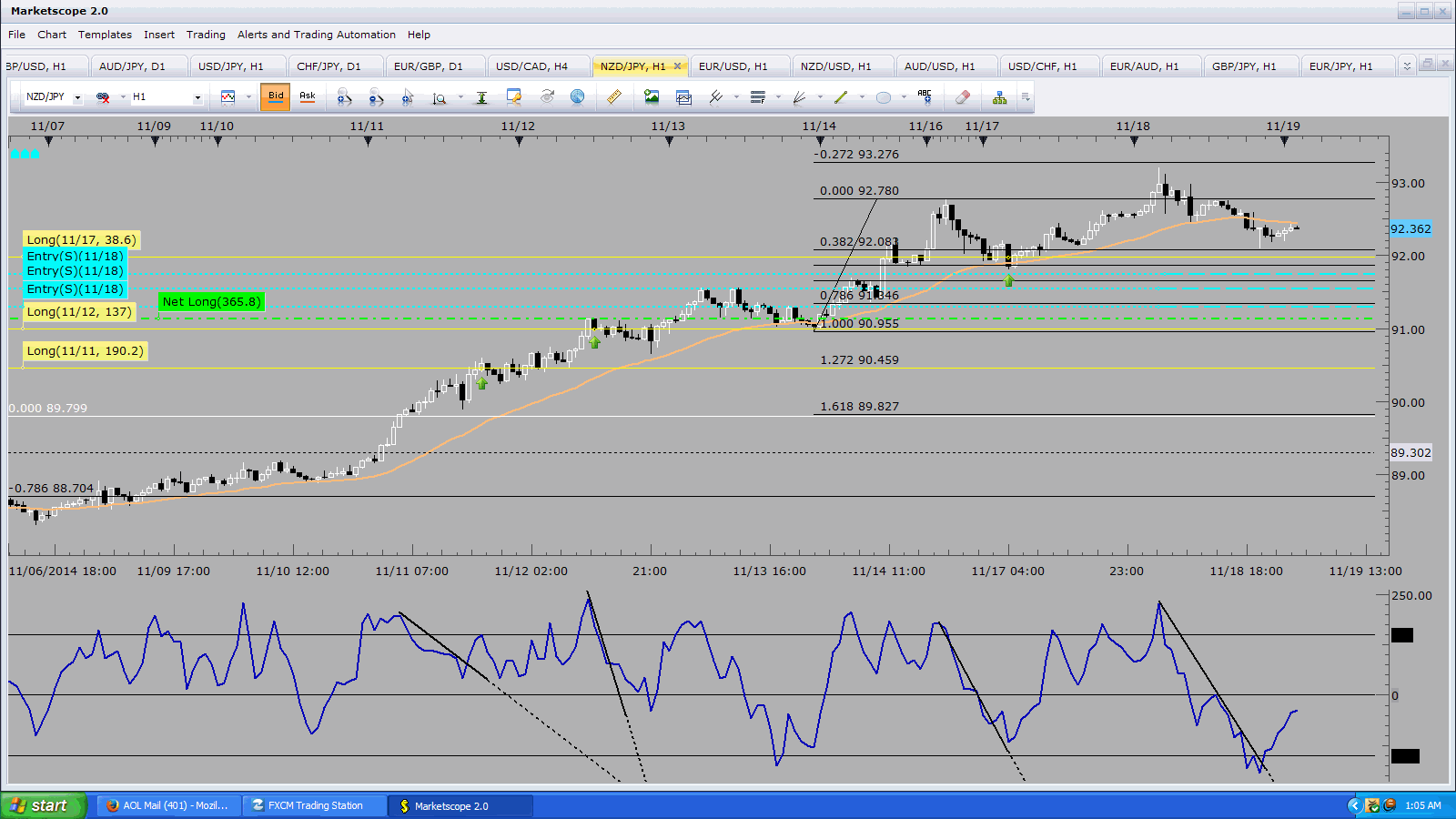1456x819 pixels.
Task: Select the Fibonacci retracement lines tool
Action: pyautogui.click(x=757, y=96)
